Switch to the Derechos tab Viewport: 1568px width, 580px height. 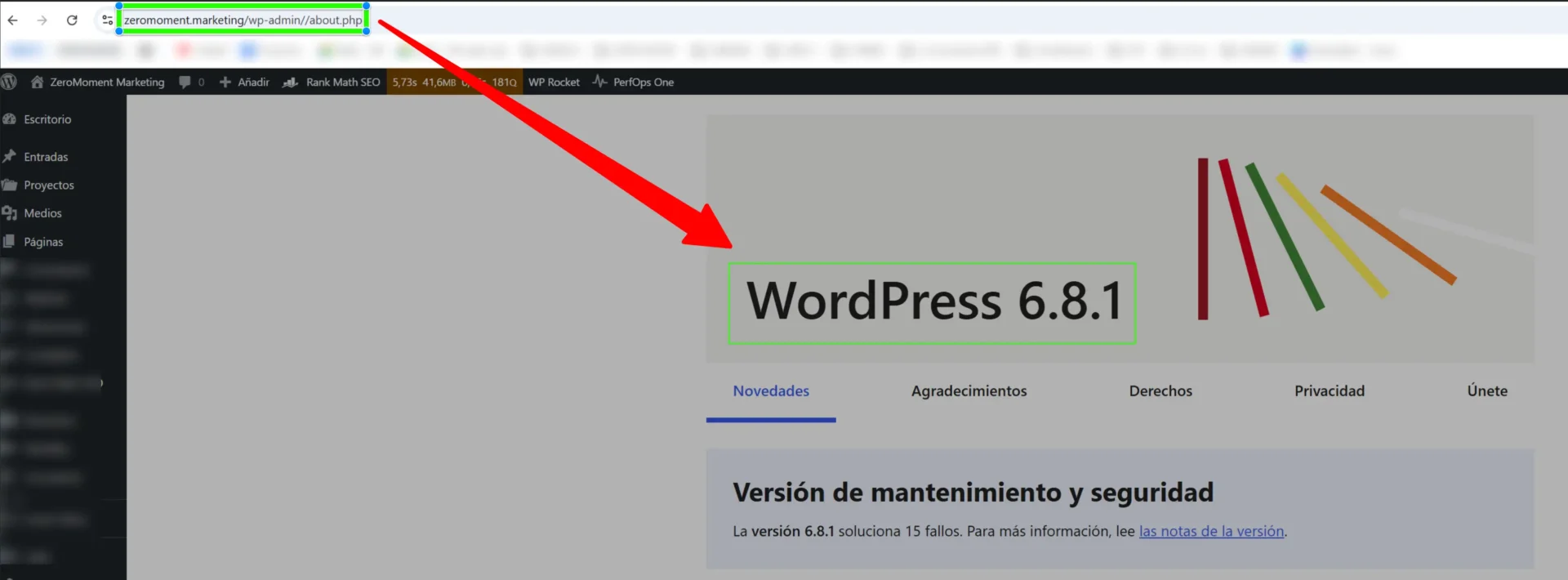[1160, 391]
